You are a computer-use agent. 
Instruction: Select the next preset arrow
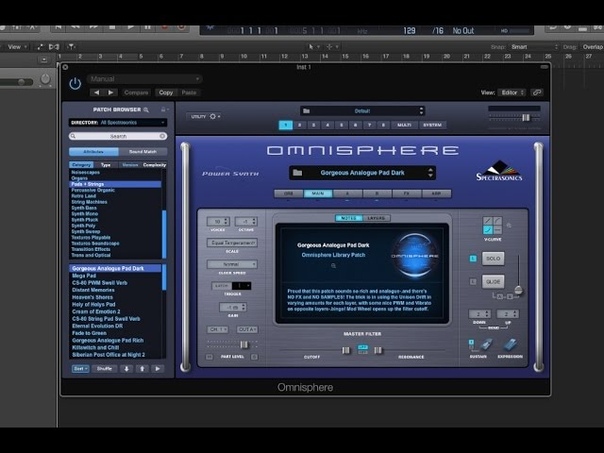(x=111, y=92)
